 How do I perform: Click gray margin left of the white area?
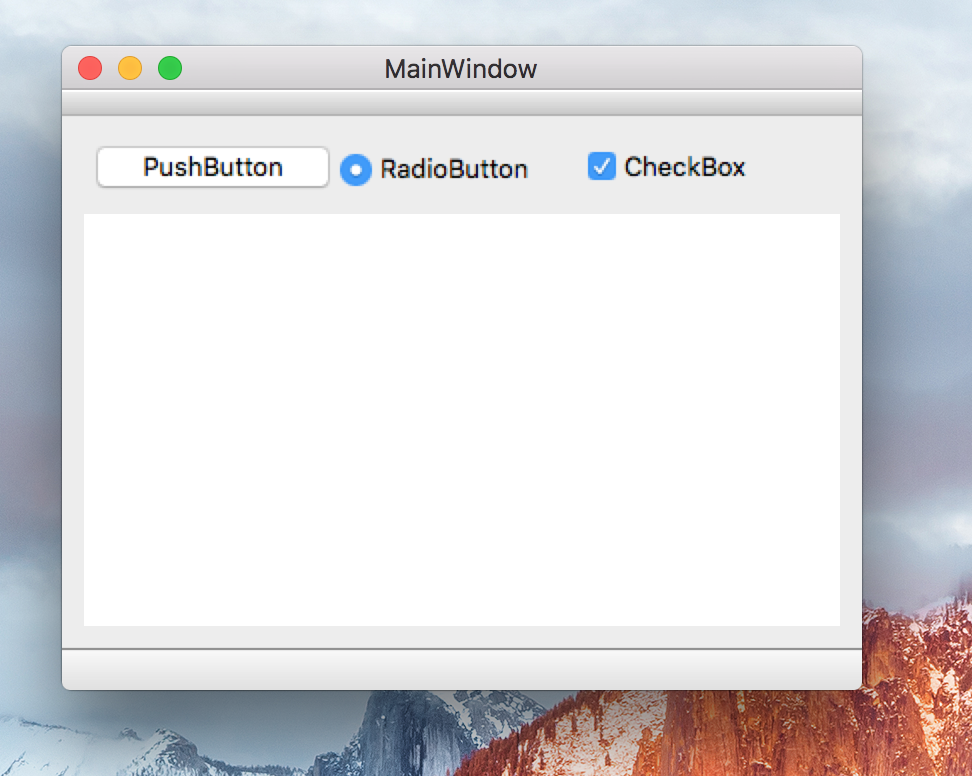[x=73, y=420]
